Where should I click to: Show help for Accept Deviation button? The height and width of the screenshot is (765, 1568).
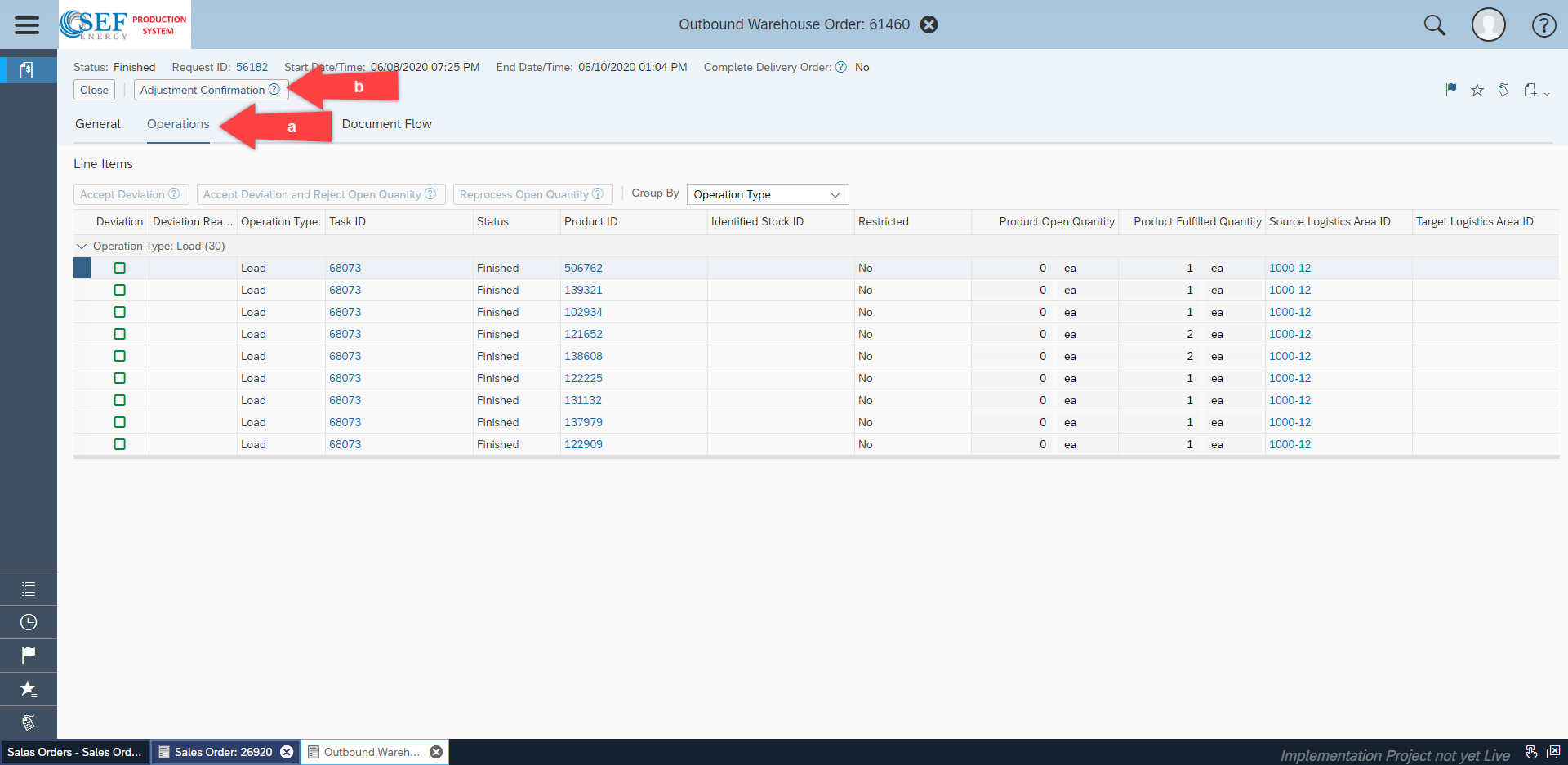coord(174,194)
